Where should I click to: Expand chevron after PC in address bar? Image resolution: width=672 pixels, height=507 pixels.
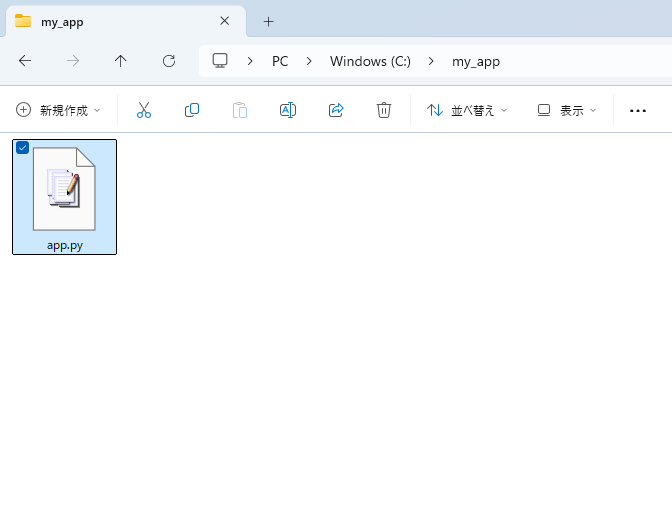308,61
